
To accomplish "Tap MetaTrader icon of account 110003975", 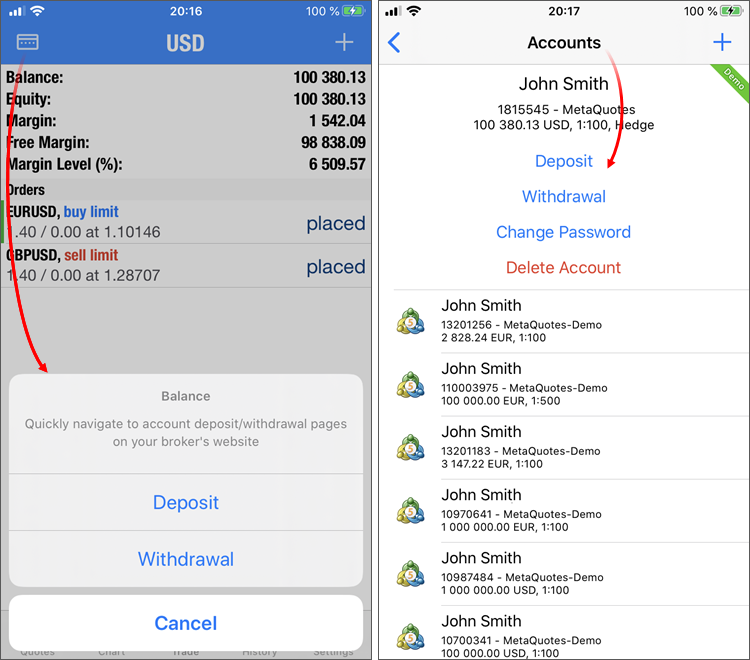I will (410, 385).
